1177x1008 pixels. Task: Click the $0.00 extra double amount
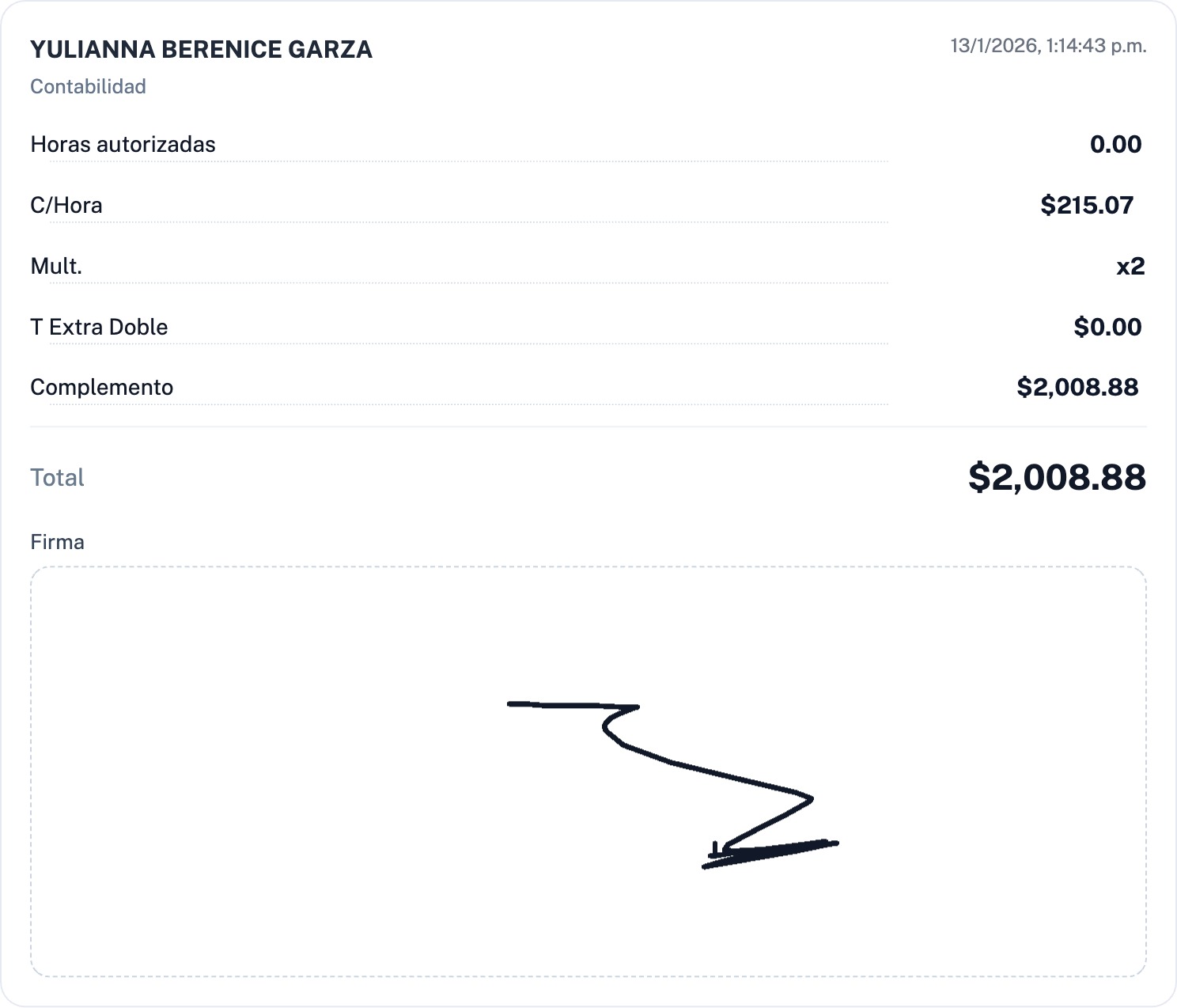coord(1107,327)
